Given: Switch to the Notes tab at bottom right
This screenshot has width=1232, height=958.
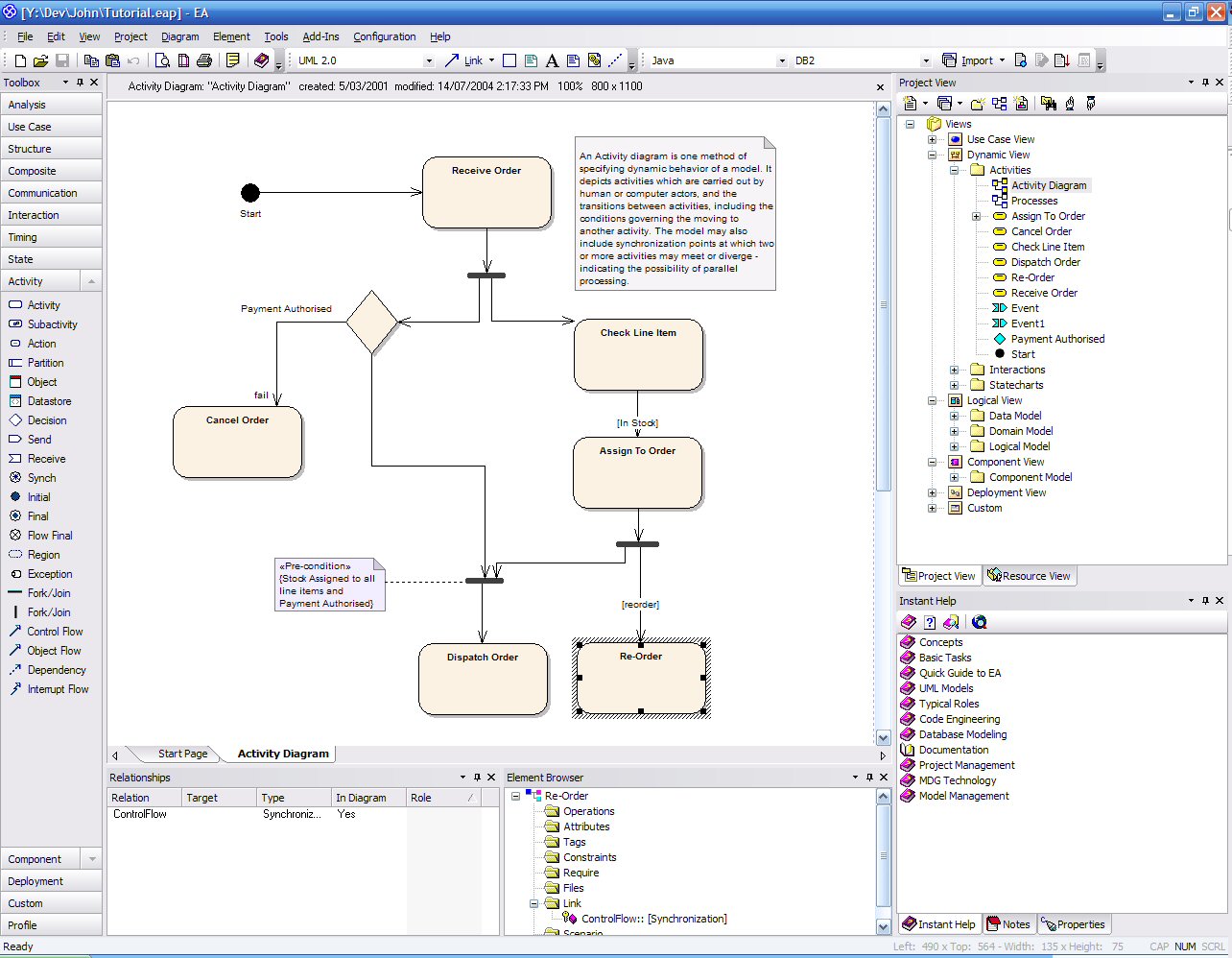Looking at the screenshot, I should [1008, 924].
